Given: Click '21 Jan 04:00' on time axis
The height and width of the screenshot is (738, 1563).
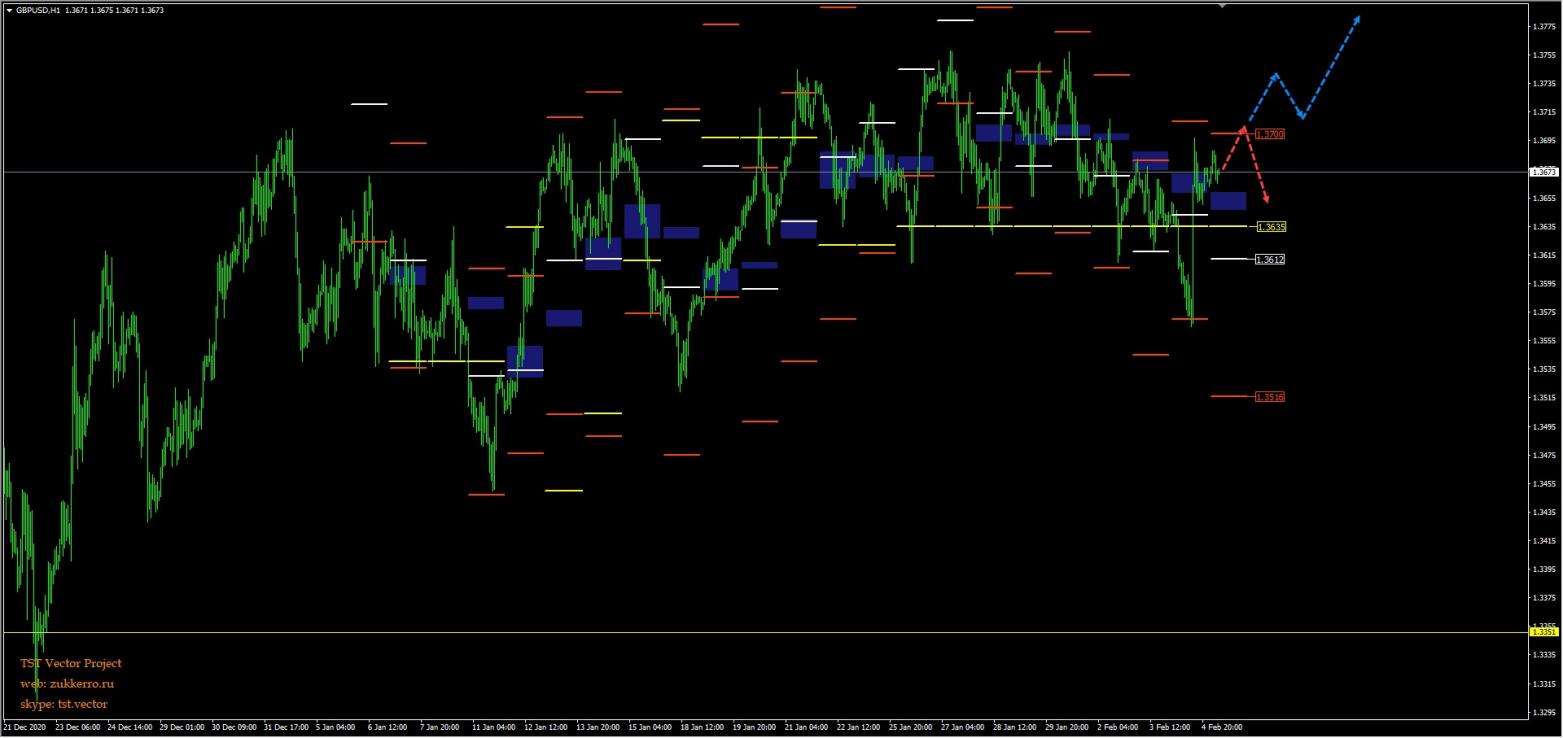Looking at the screenshot, I should [x=806, y=727].
